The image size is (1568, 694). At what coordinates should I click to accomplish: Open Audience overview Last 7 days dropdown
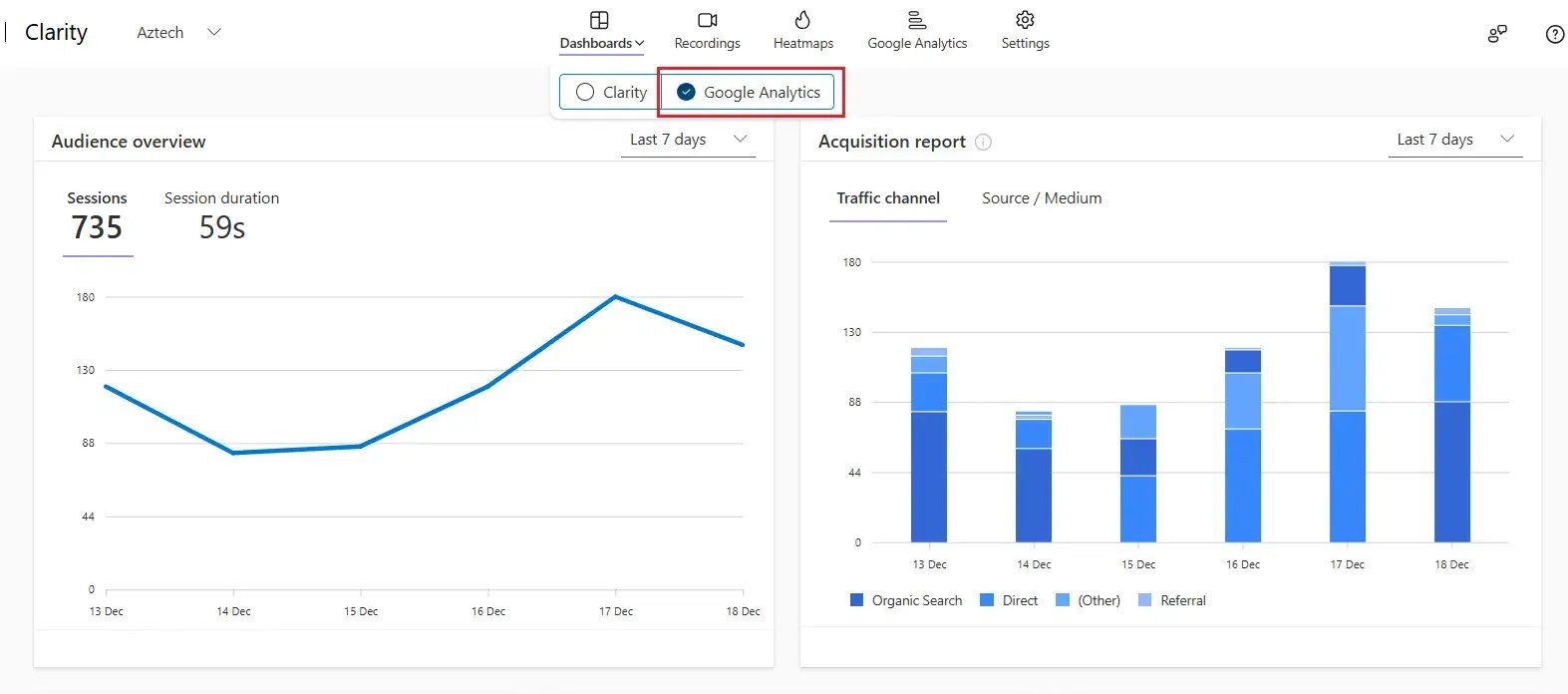click(x=688, y=140)
